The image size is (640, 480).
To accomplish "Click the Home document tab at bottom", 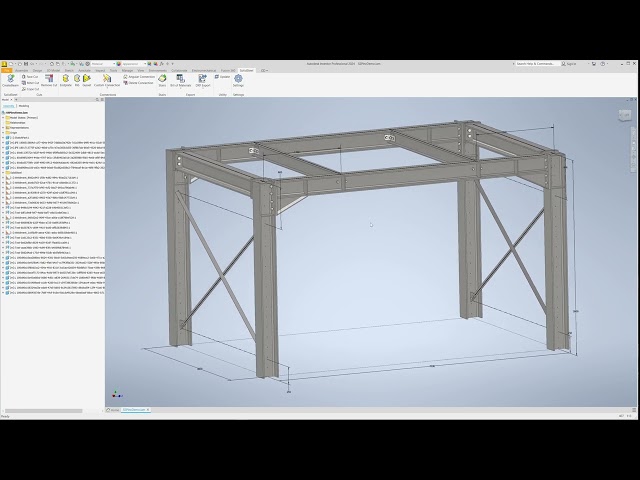I will tap(113, 409).
